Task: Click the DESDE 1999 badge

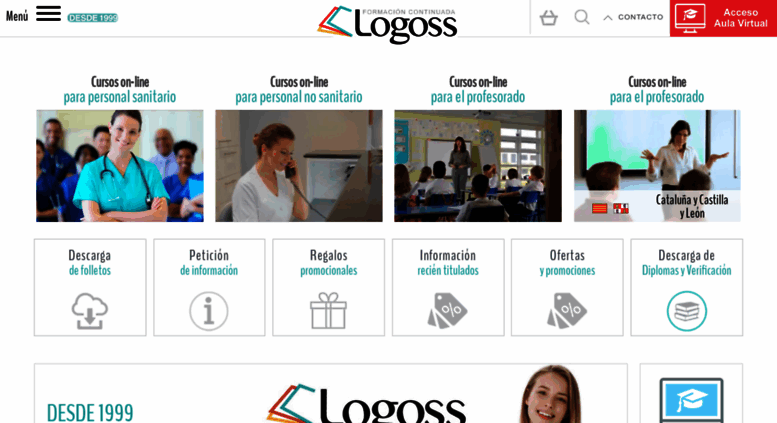Action: [x=93, y=18]
